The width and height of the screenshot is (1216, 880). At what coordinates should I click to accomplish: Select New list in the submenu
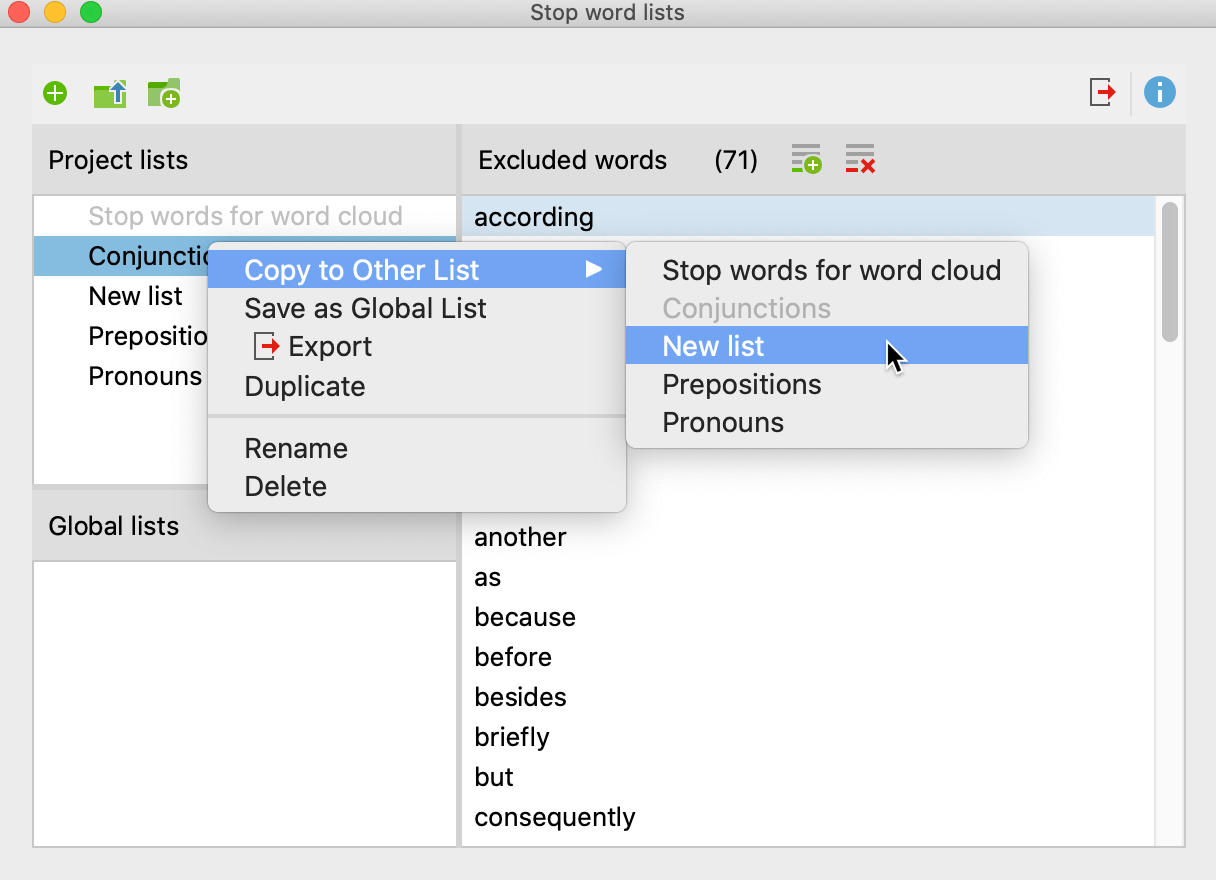[714, 346]
